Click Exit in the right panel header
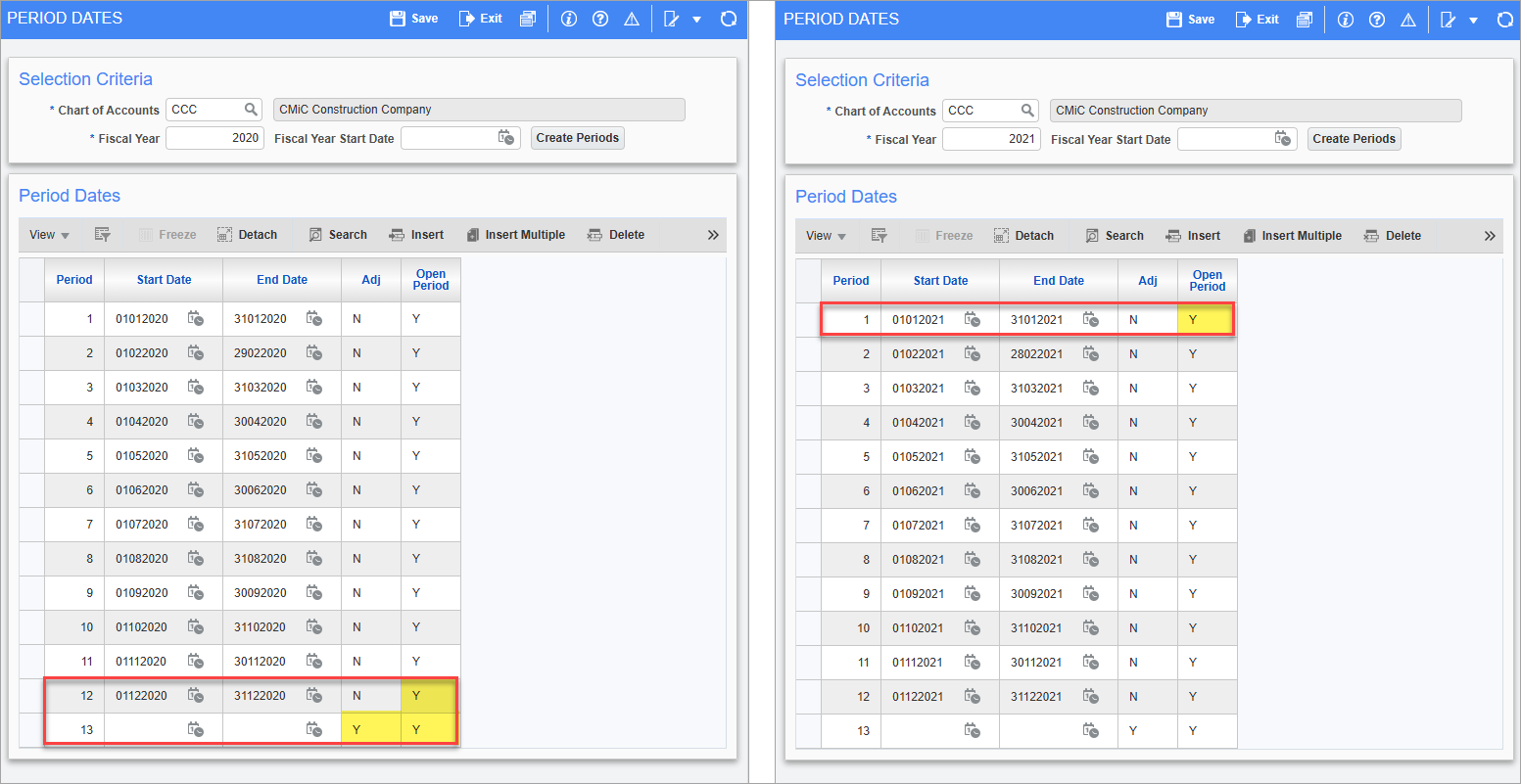This screenshot has height=784, width=1521. (x=1257, y=19)
